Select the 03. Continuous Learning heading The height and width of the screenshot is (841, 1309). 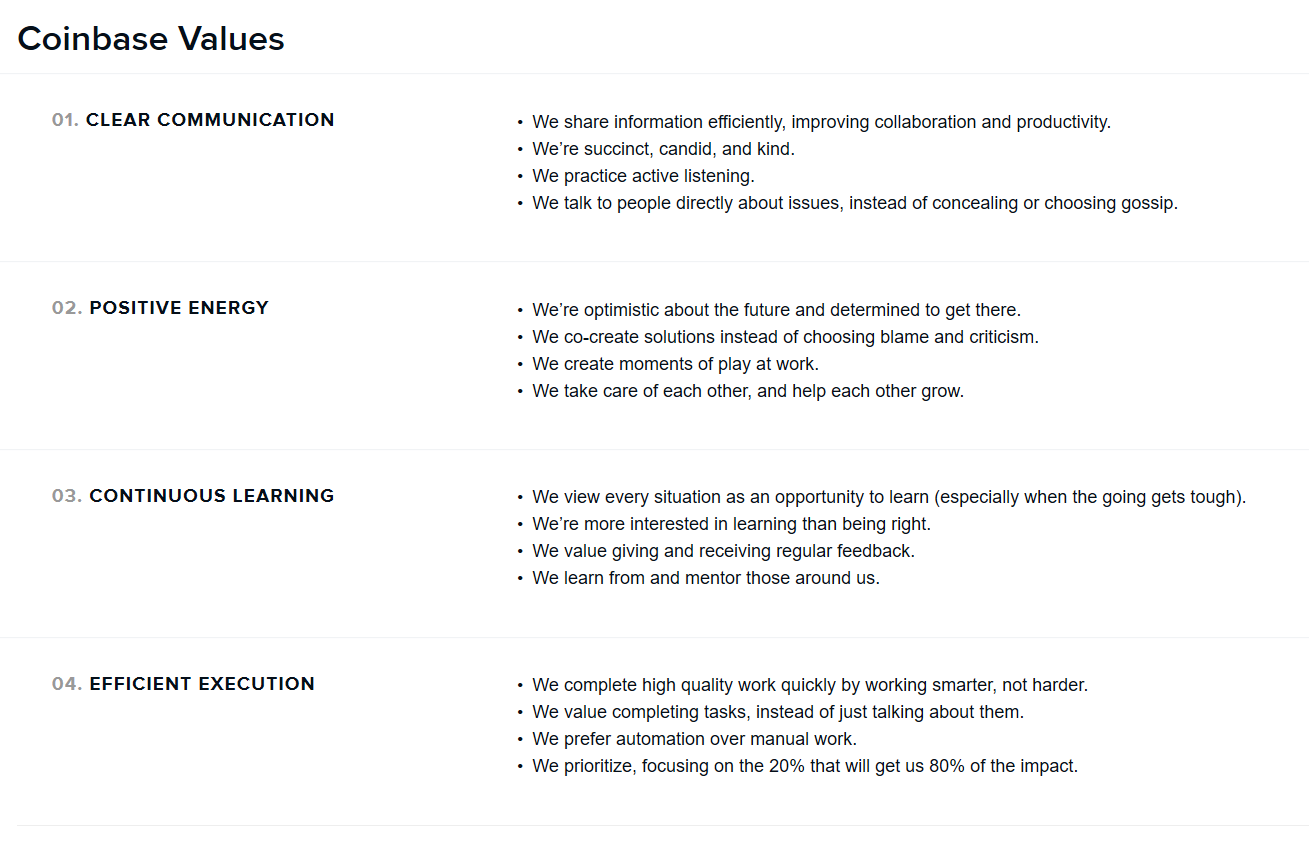click(193, 496)
